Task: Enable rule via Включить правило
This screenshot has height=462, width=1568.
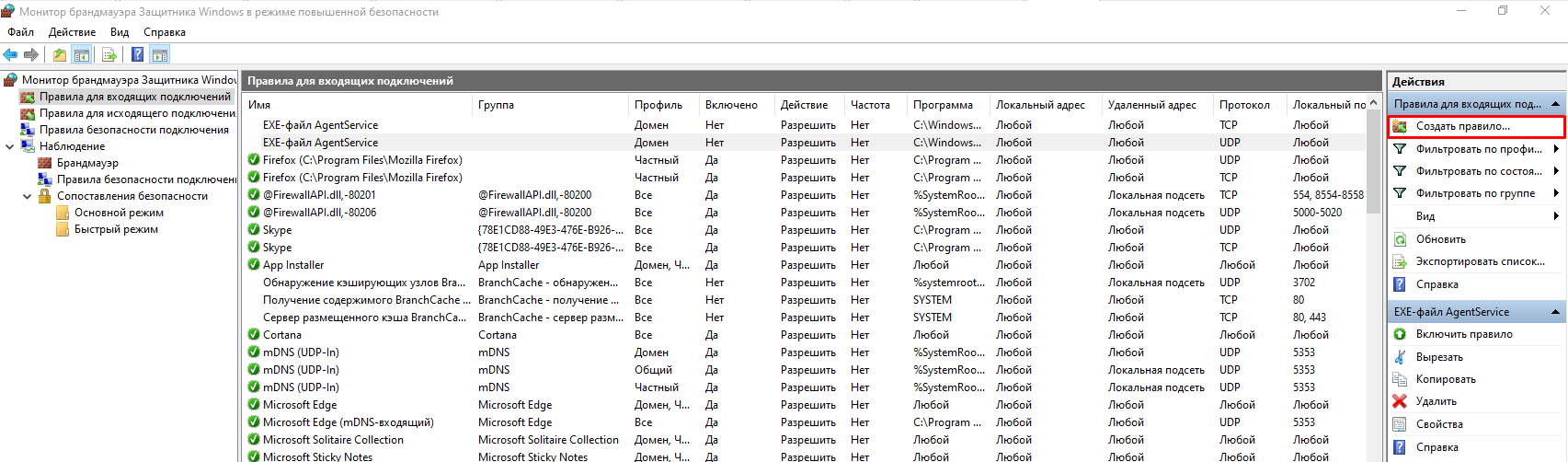Action: click(1463, 334)
